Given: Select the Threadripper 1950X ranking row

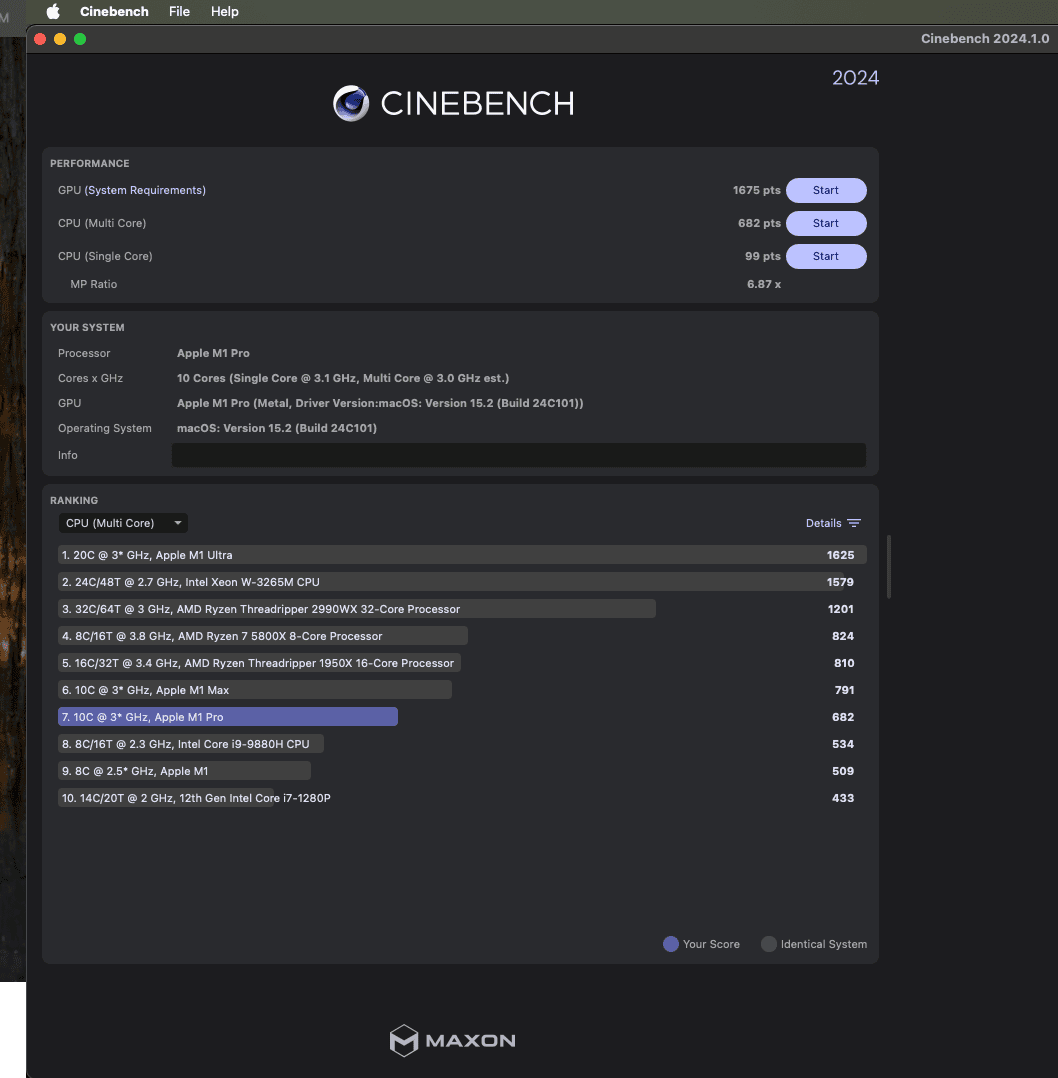Looking at the screenshot, I should pyautogui.click(x=462, y=663).
